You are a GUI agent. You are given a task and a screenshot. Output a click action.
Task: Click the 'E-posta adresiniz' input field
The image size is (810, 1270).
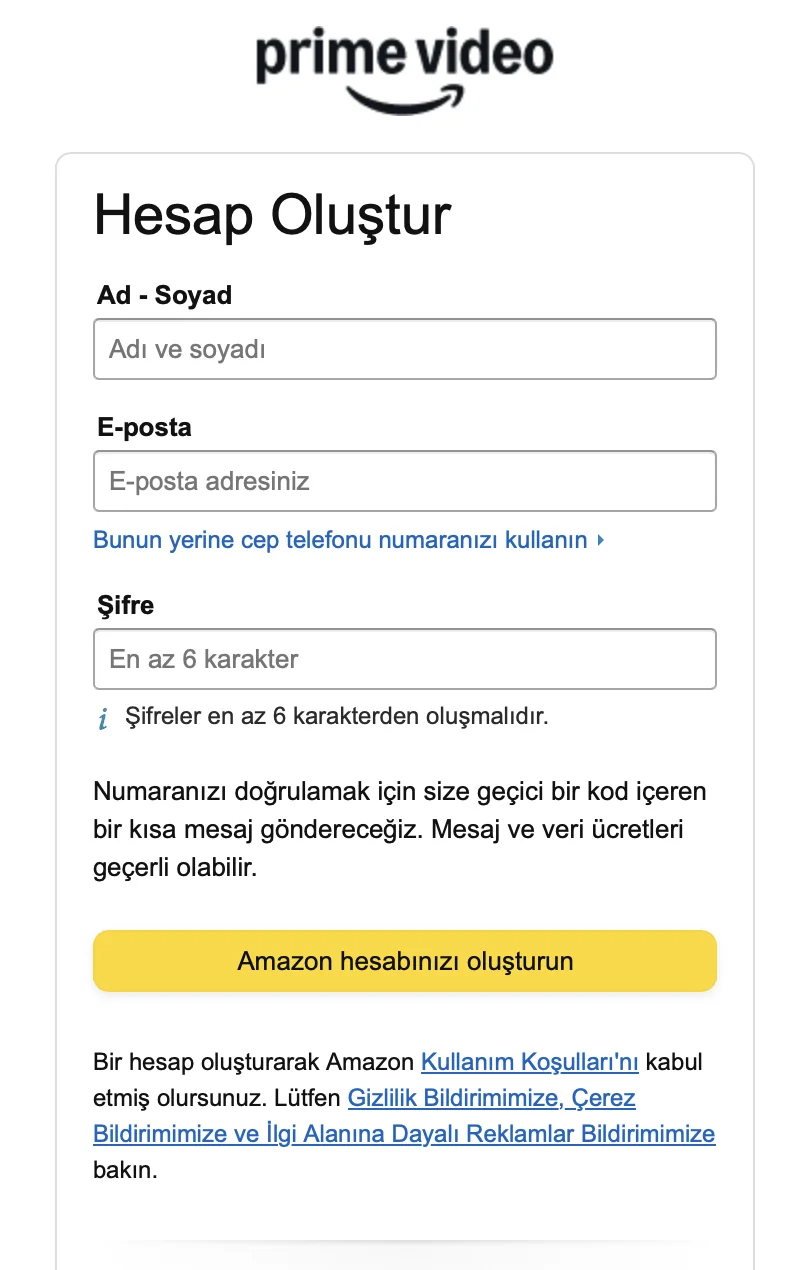(x=405, y=481)
